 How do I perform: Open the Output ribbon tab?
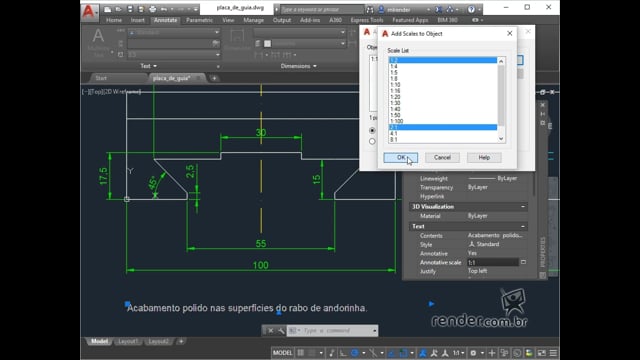[282, 20]
